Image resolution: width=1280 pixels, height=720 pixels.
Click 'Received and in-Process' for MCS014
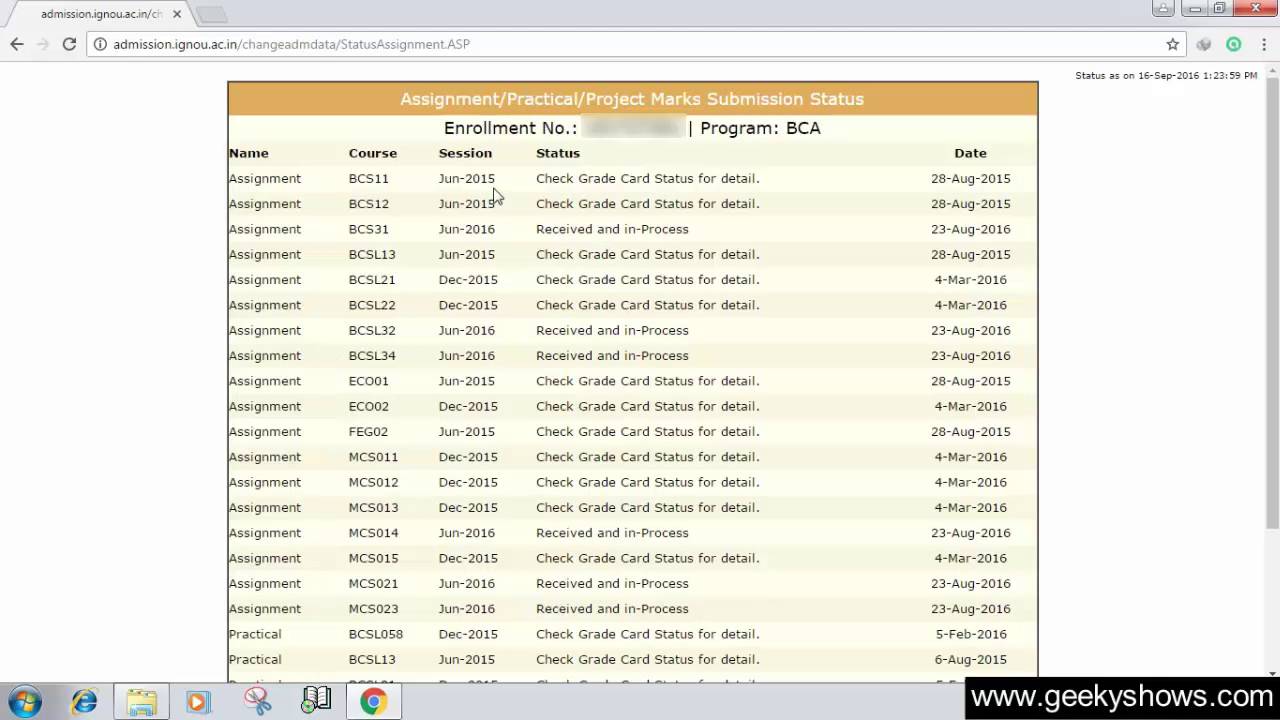pos(612,533)
